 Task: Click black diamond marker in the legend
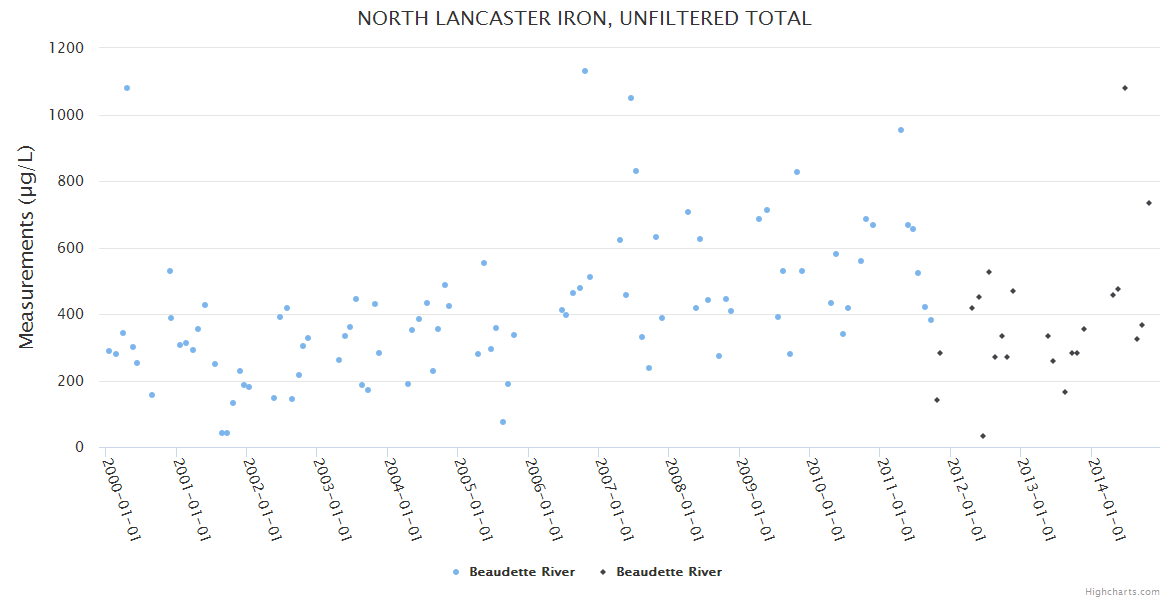coord(603,572)
